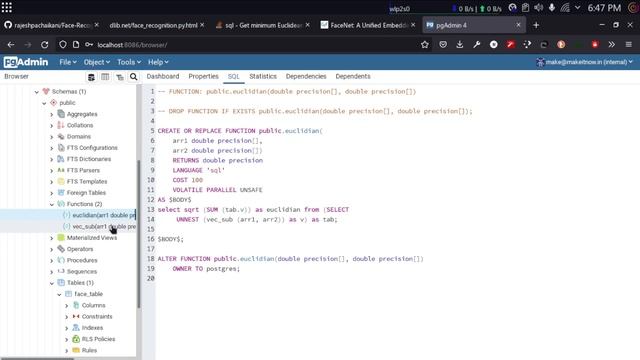This screenshot has height=360, width=640.
Task: Expand the Domains node
Action: click(51, 137)
